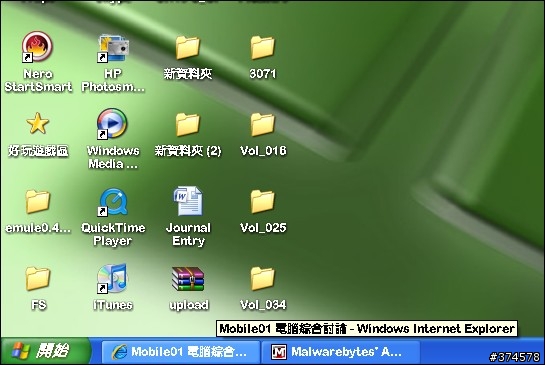Switch to Mobile01 Internet Explorer taskbar window
The height and width of the screenshot is (365, 545).
point(181,352)
